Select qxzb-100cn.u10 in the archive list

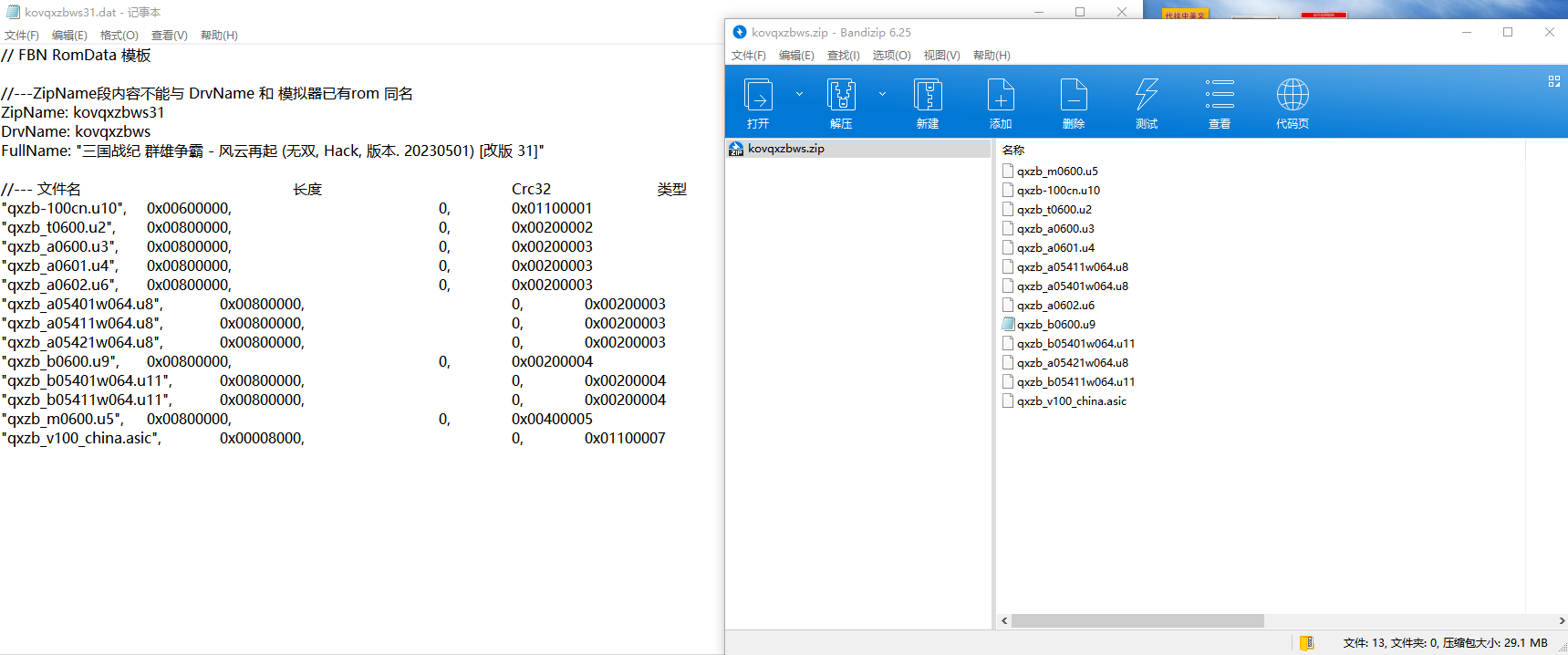(1058, 190)
